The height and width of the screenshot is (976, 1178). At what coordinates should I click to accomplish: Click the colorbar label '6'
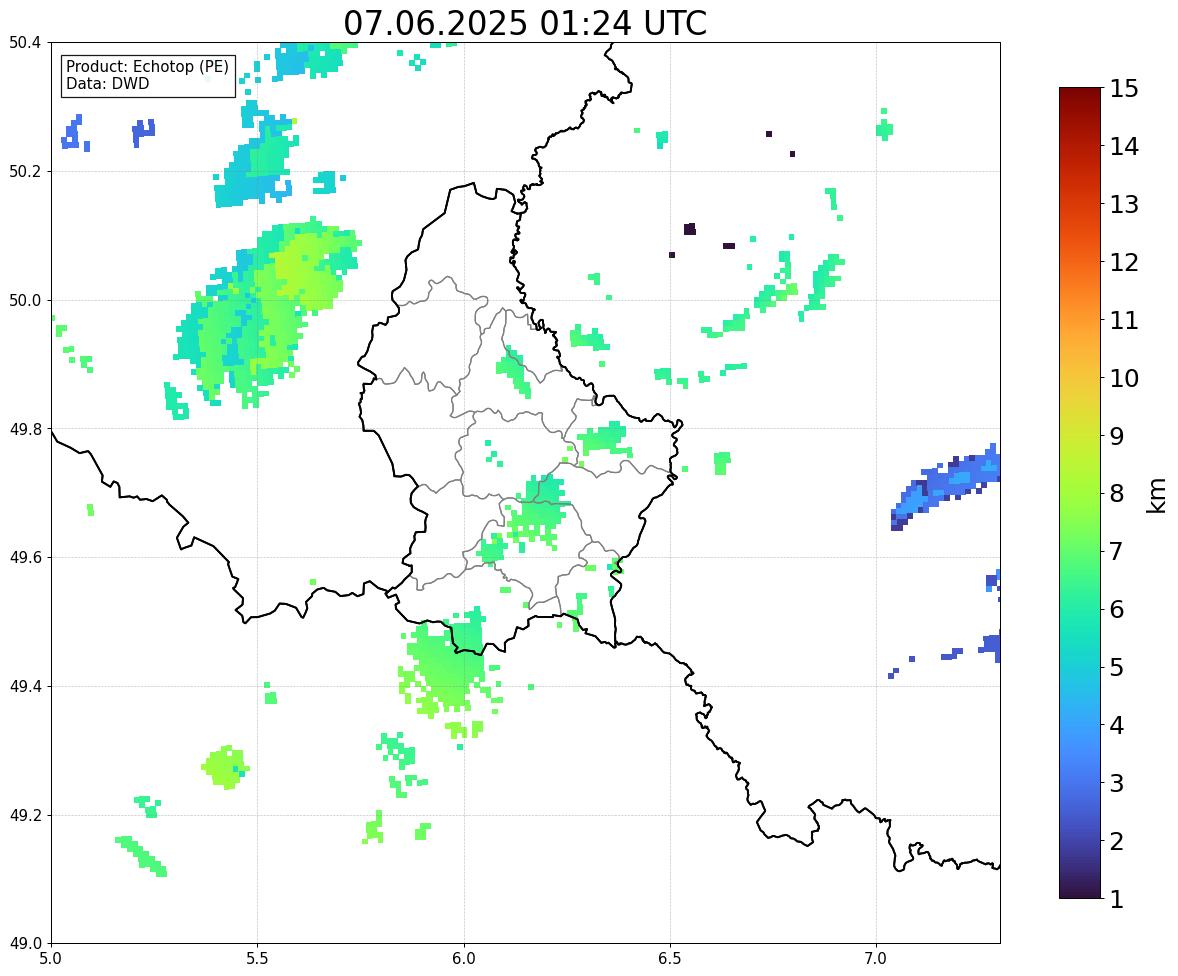[x=1117, y=609]
